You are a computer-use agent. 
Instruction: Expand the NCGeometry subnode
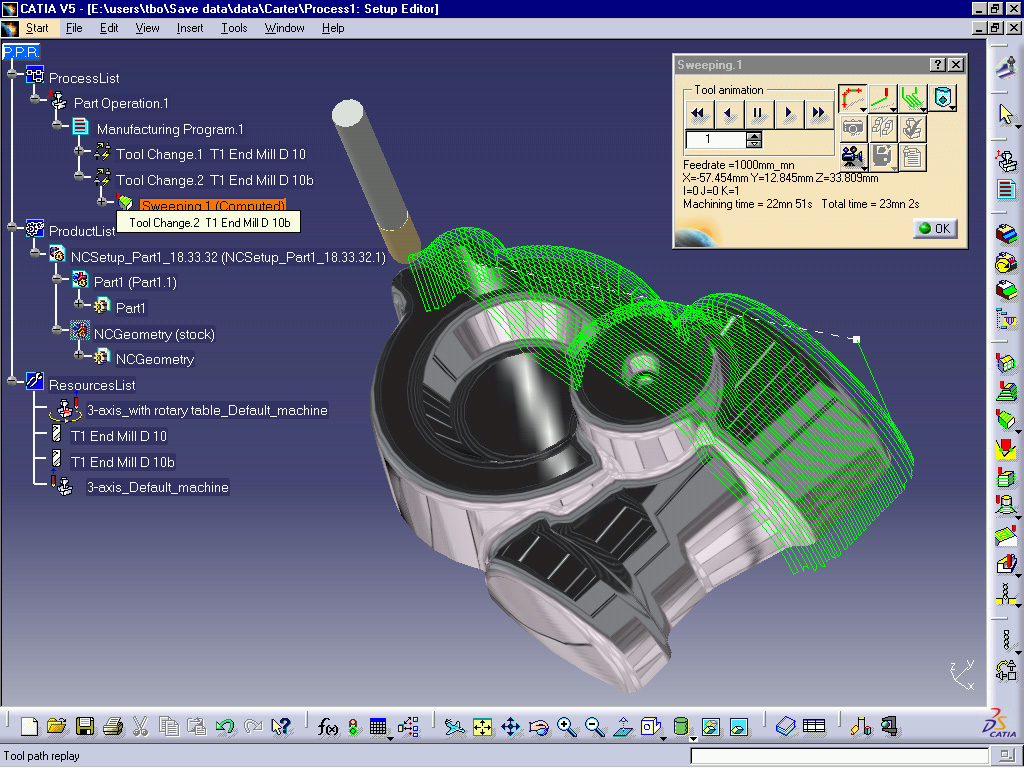[x=79, y=355]
